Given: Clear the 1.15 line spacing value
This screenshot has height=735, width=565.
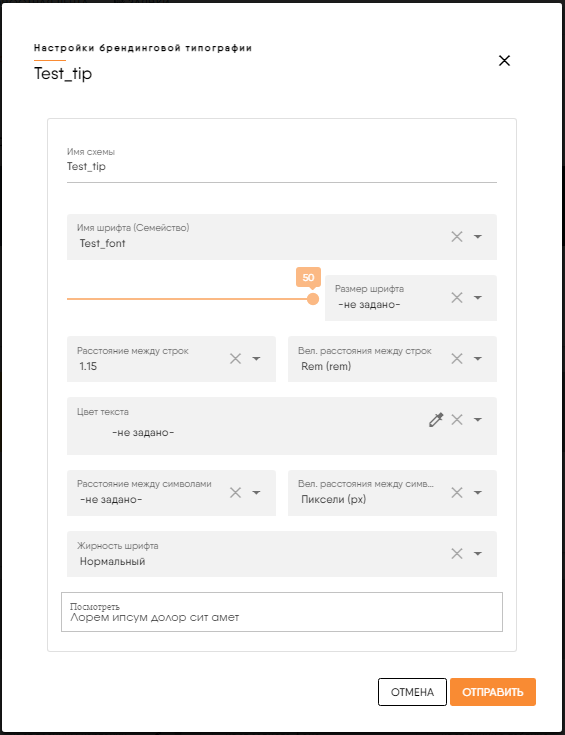Looking at the screenshot, I should pos(235,359).
